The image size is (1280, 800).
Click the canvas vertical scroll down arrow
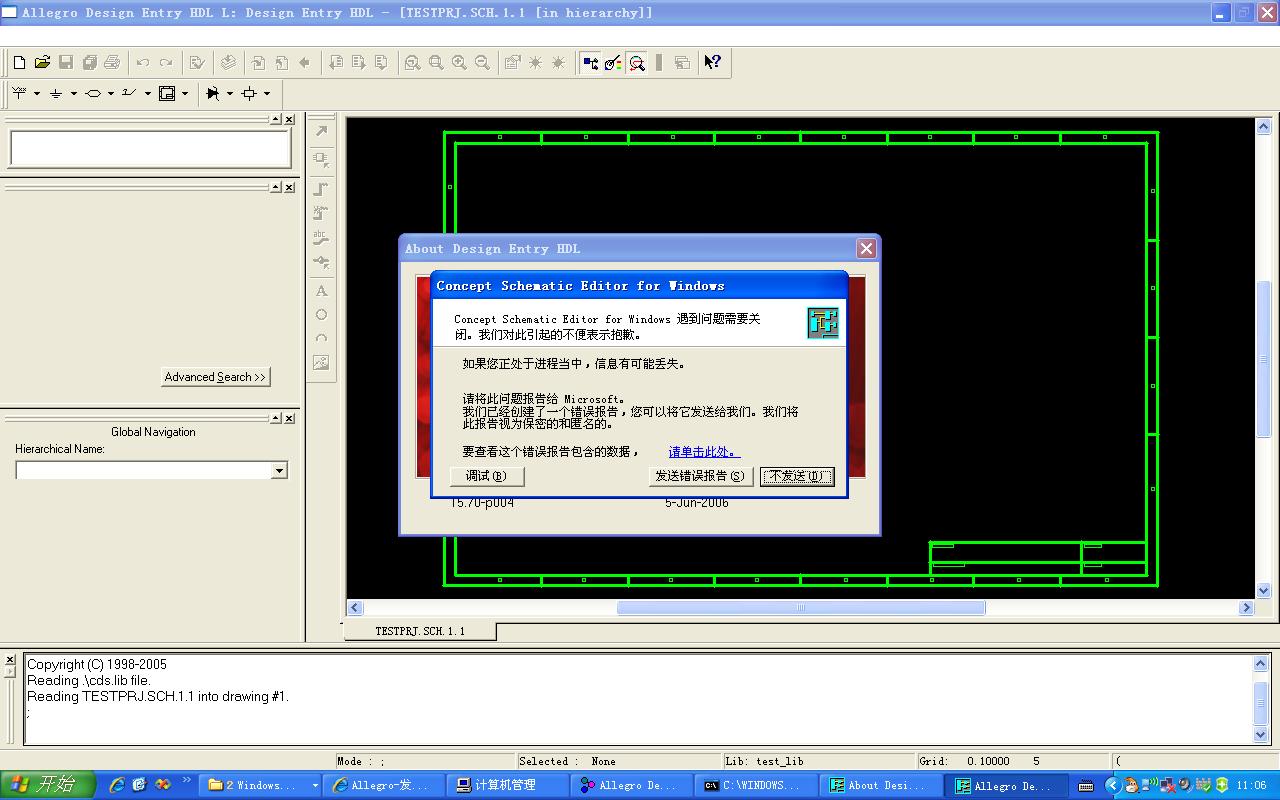click(x=1262, y=590)
